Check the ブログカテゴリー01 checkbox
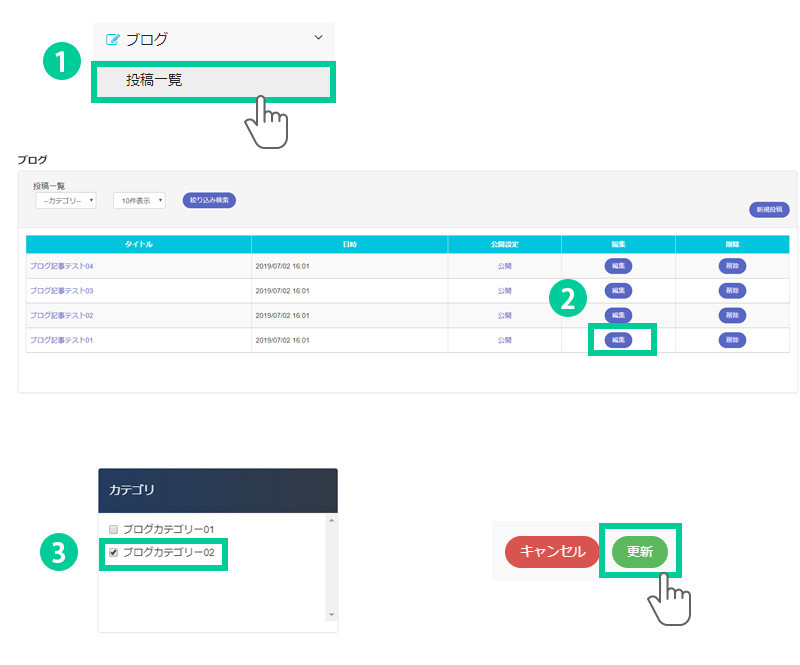The height and width of the screenshot is (665, 800). 114,529
